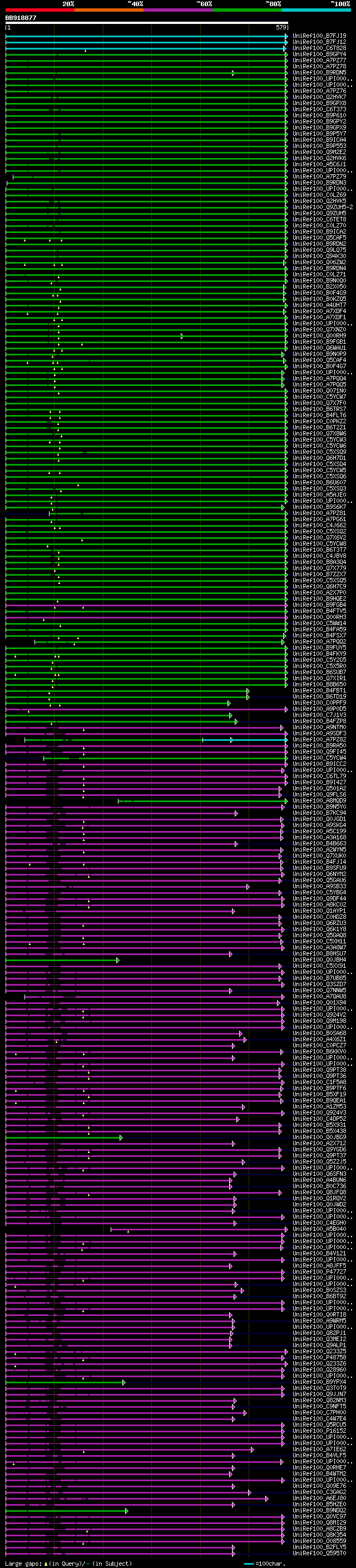
Task: Open the UniRef100_B6TRS7 entry
Action: pos(319,409)
